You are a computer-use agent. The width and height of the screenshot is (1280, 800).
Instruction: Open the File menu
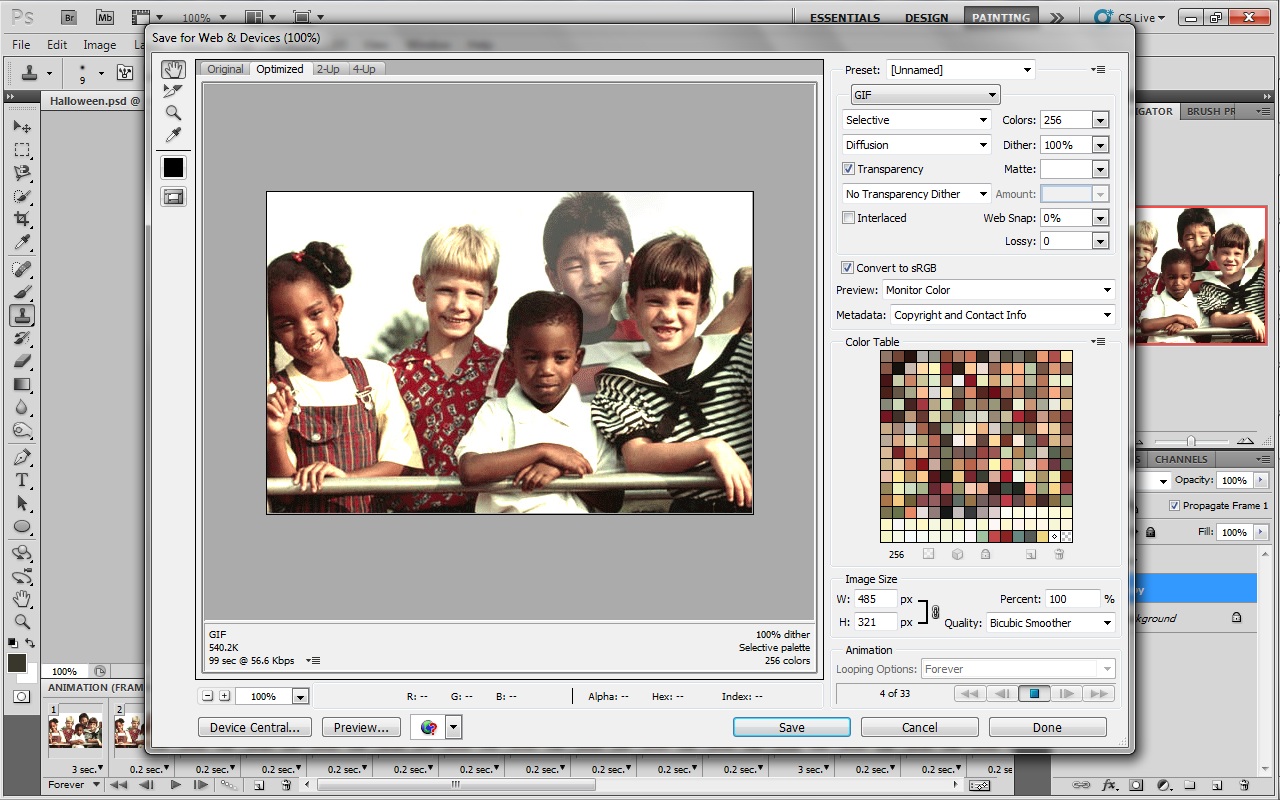tap(21, 45)
